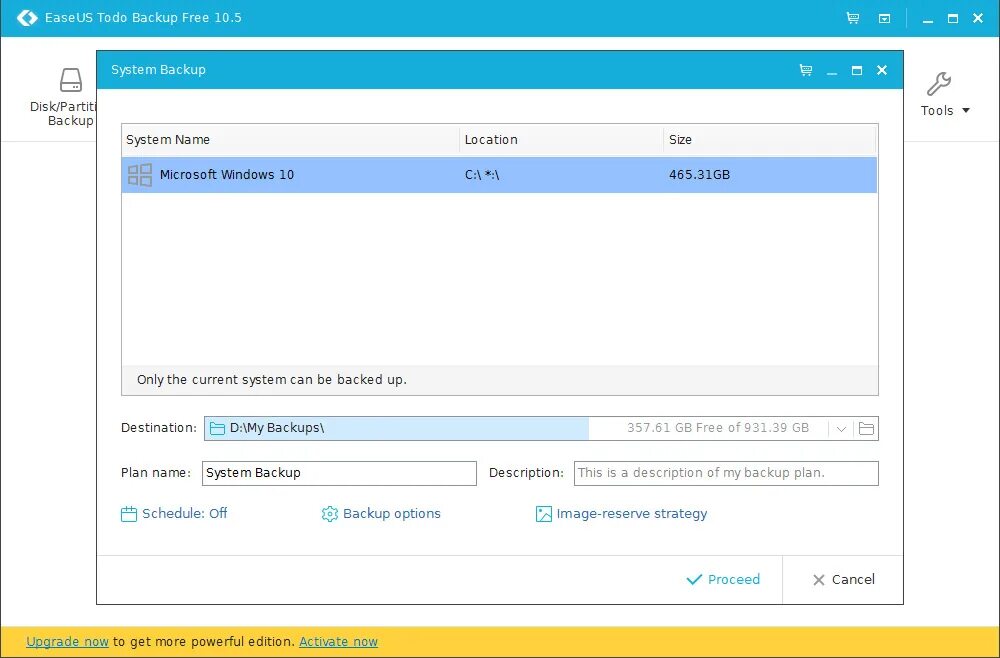Open Disk/Partition Backup in main window
The image size is (1000, 658).
(62, 97)
